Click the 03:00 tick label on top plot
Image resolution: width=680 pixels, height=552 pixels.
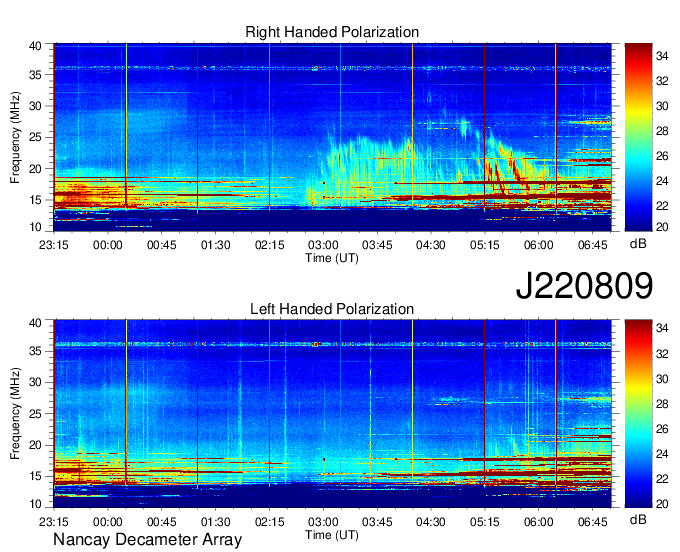(323, 245)
